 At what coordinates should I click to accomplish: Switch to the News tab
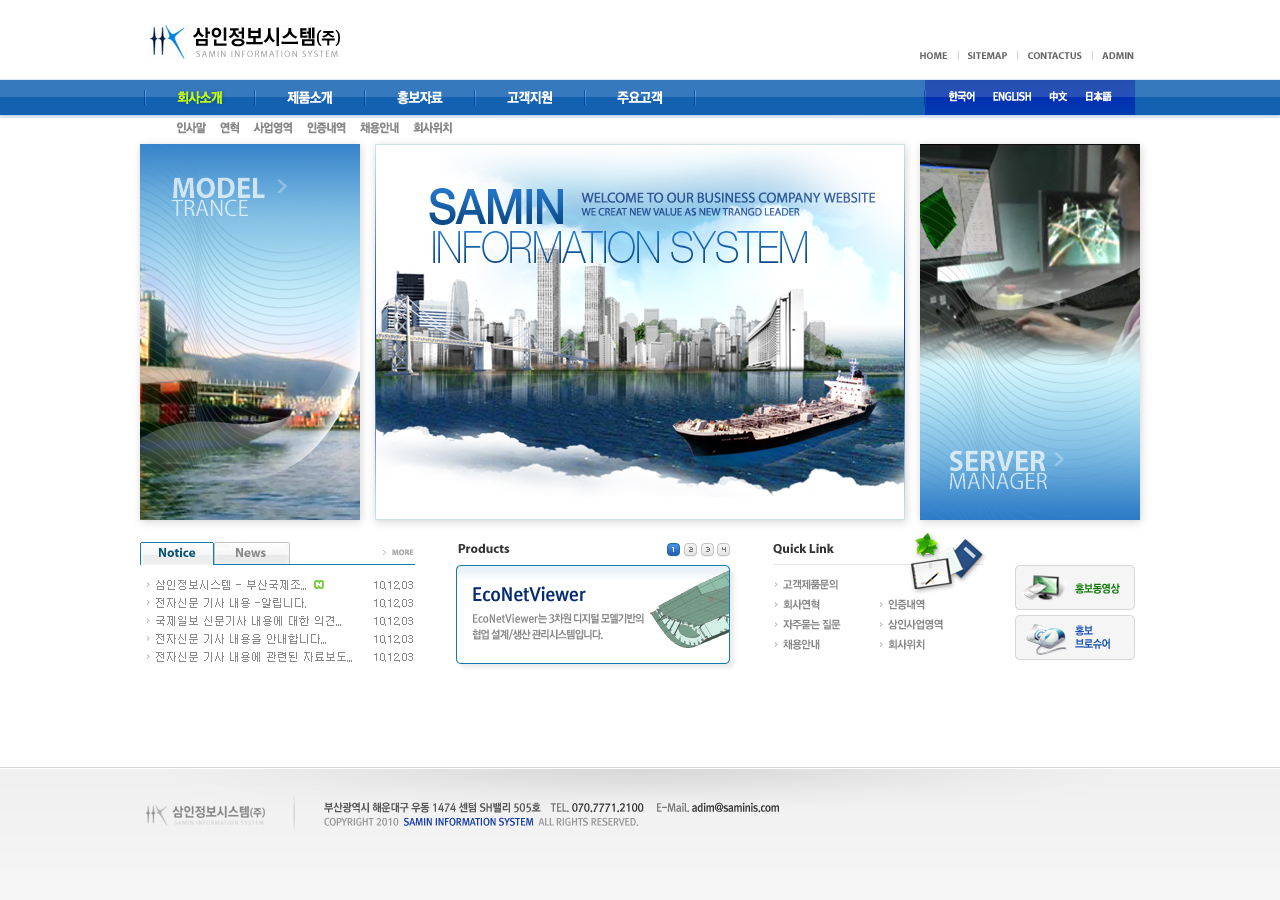(252, 553)
